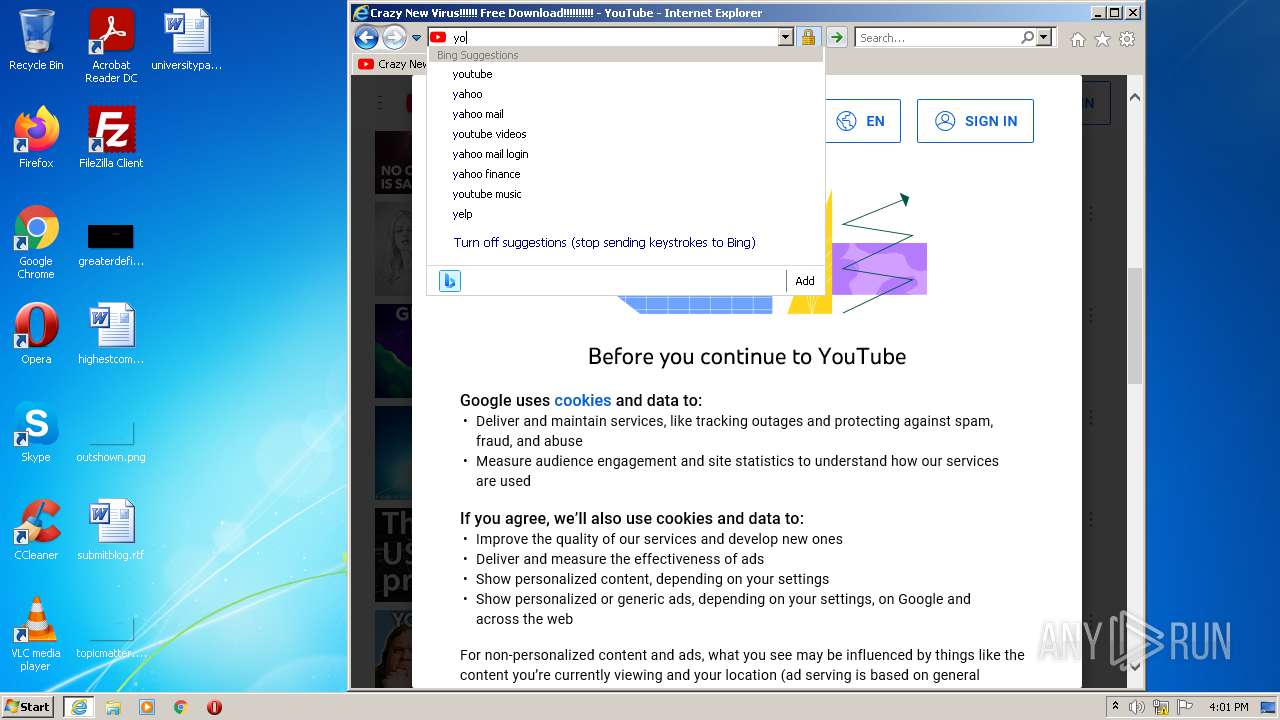The image size is (1280, 720).
Task: Choose 'yahoo mail login' suggestion
Action: pyautogui.click(x=625, y=154)
